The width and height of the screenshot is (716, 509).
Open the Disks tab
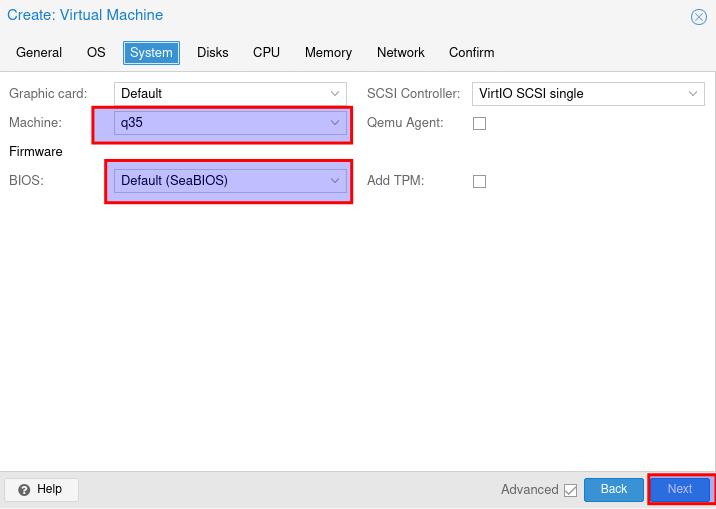pos(212,53)
